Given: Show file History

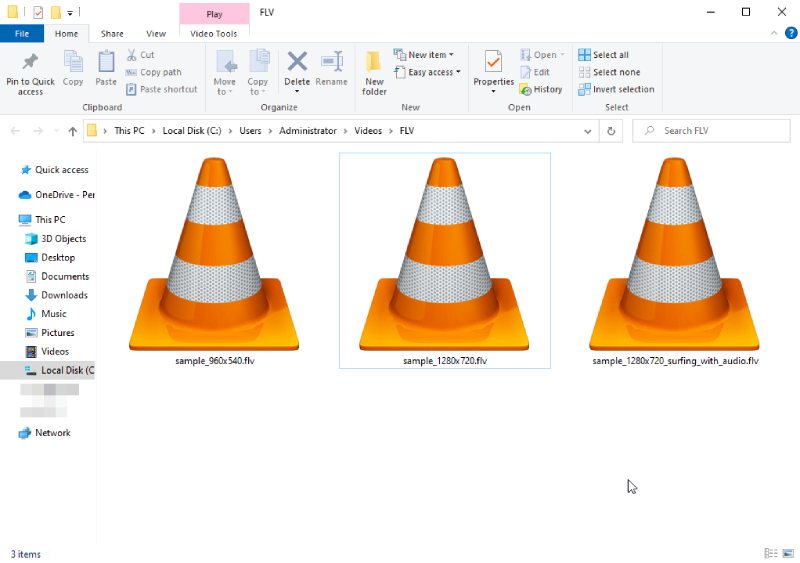Looking at the screenshot, I should 541,89.
